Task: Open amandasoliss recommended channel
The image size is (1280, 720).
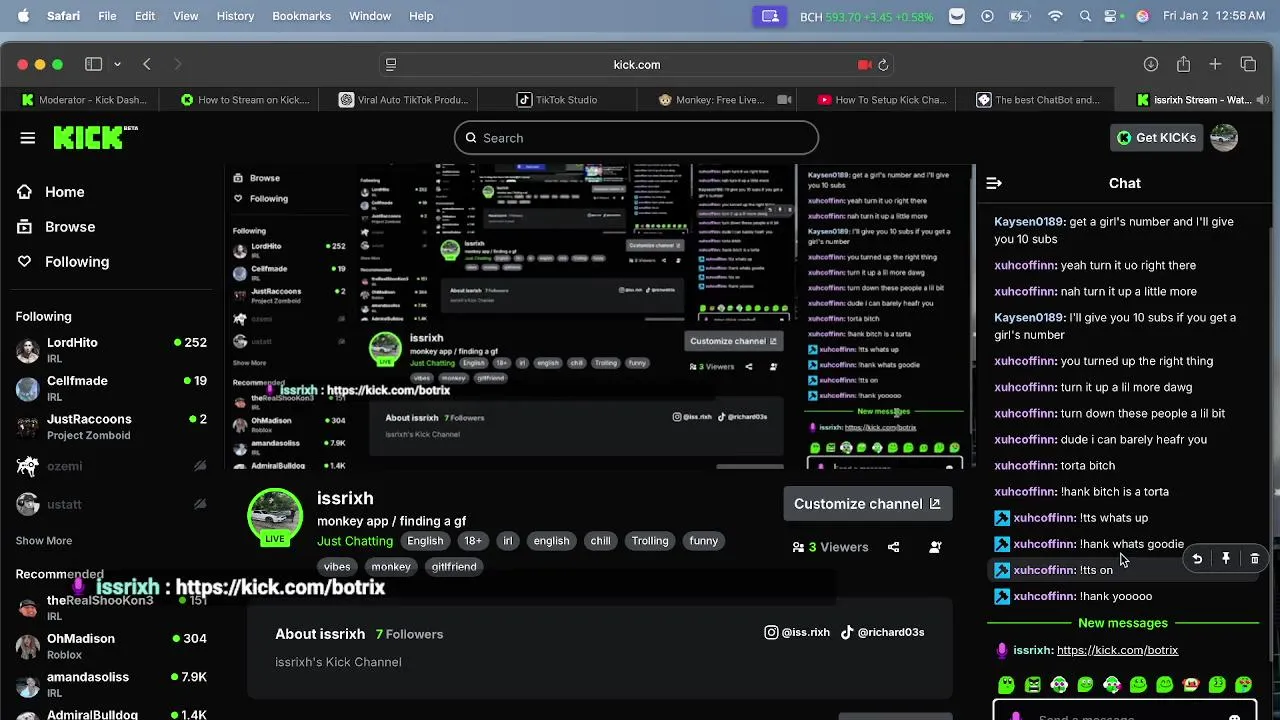Action: [110, 684]
